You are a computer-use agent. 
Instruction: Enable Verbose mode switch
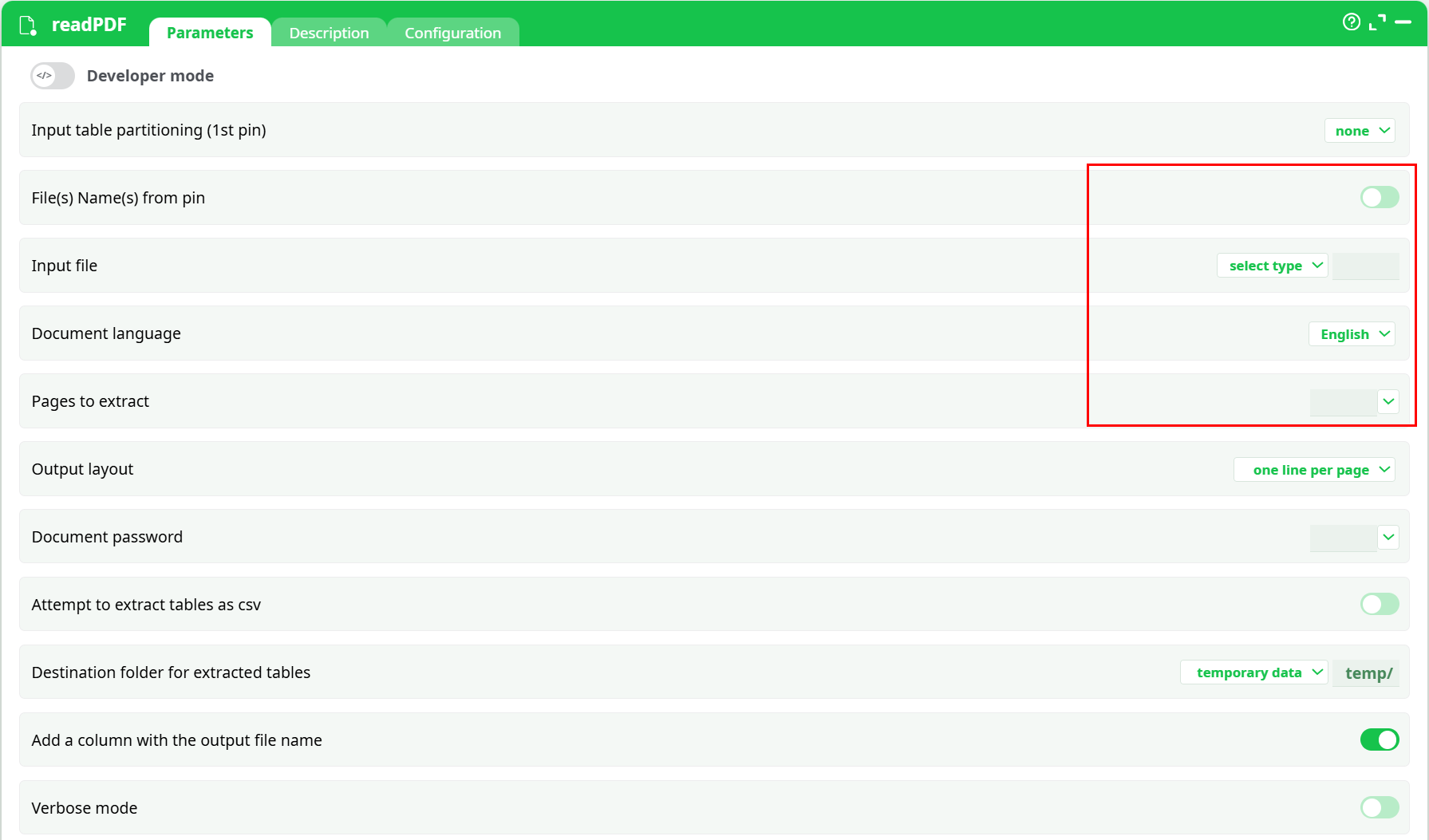coord(1379,807)
